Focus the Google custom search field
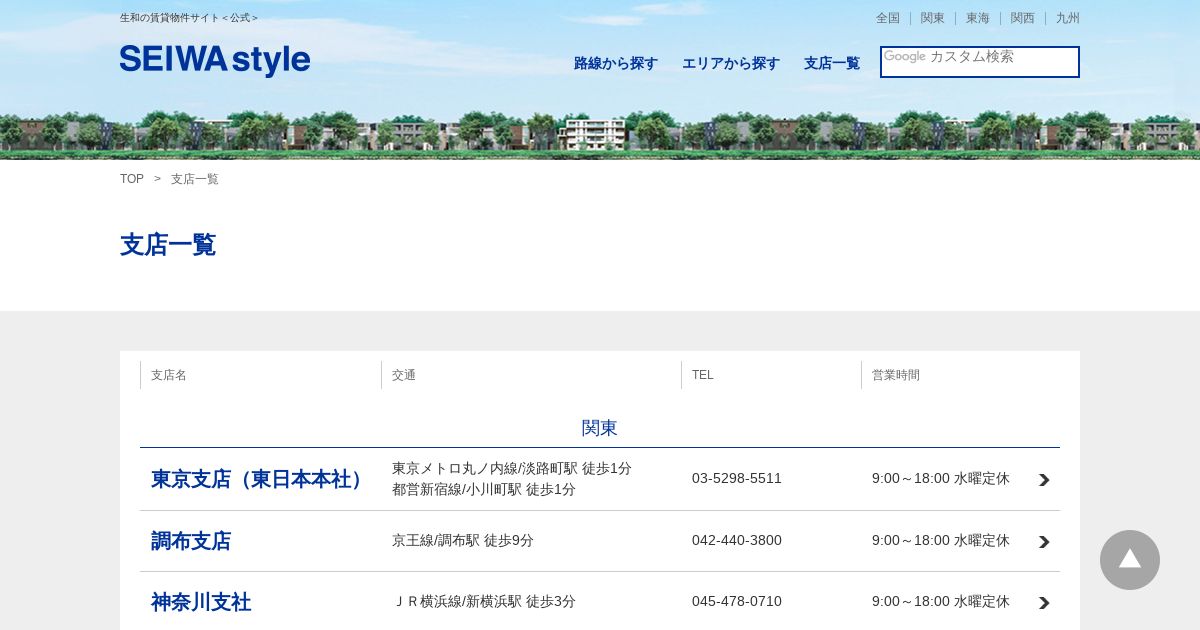 click(x=980, y=62)
